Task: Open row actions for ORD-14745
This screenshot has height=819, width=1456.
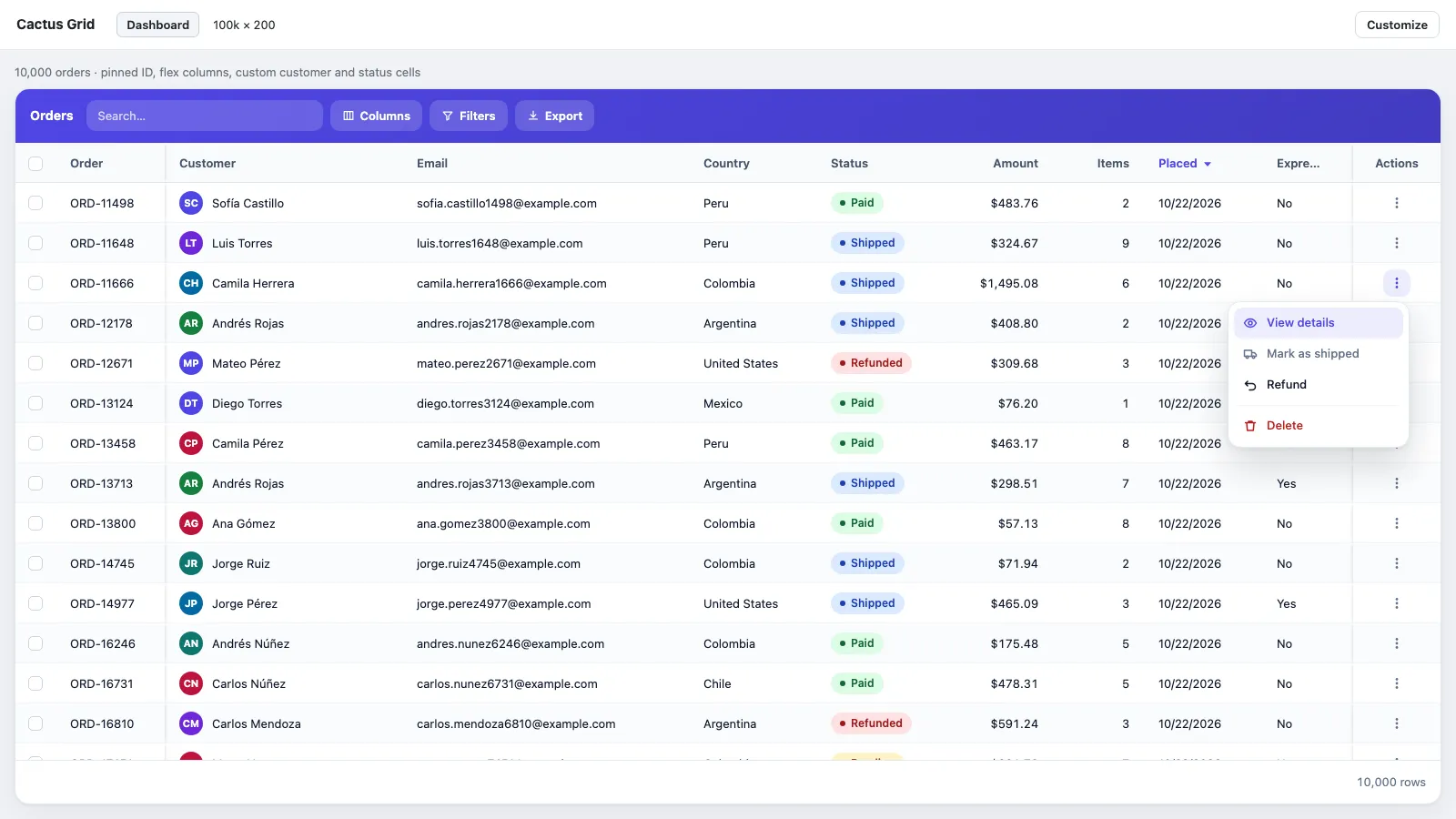Action: (1397, 563)
